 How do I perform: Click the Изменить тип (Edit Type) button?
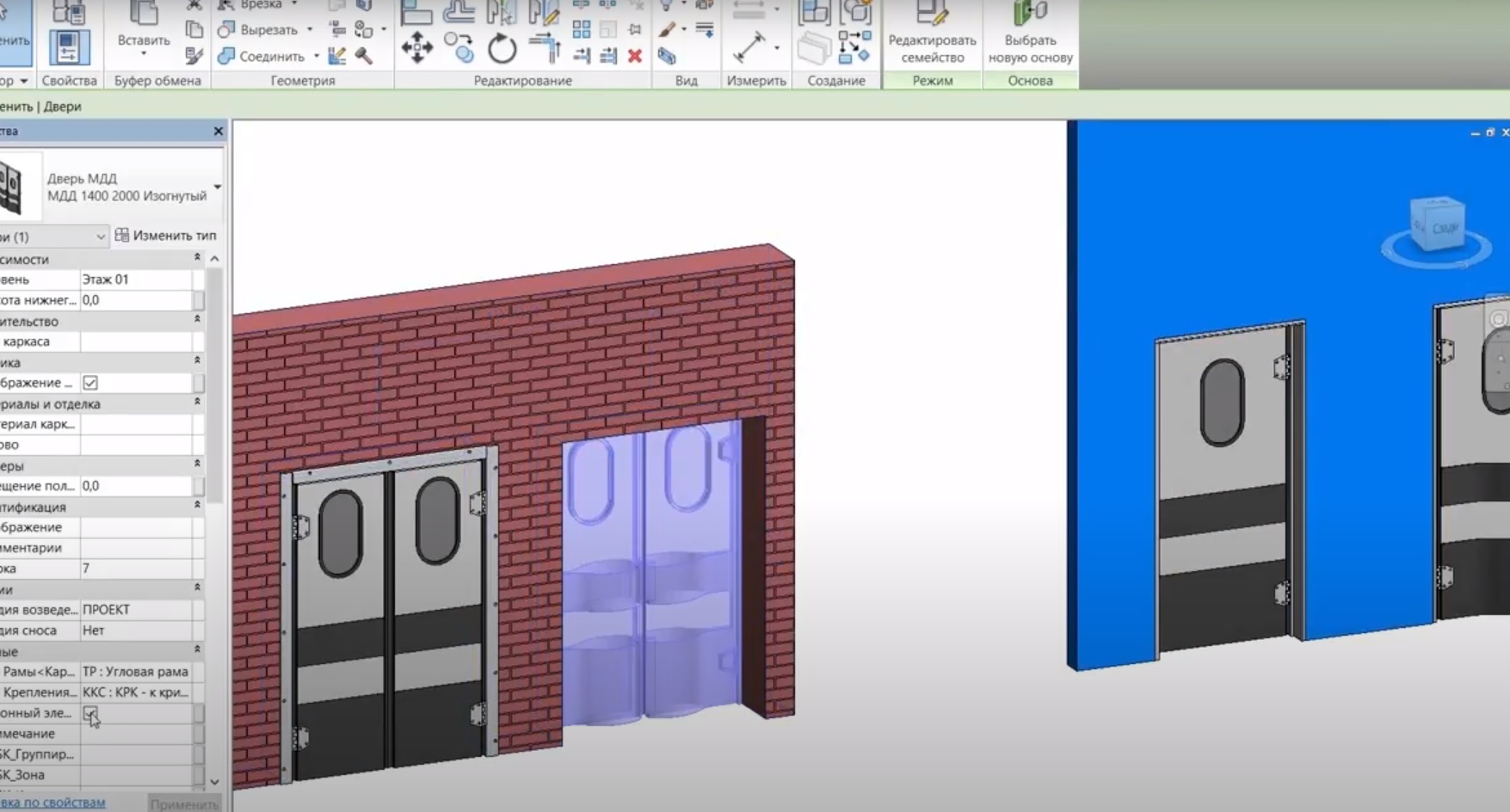166,236
